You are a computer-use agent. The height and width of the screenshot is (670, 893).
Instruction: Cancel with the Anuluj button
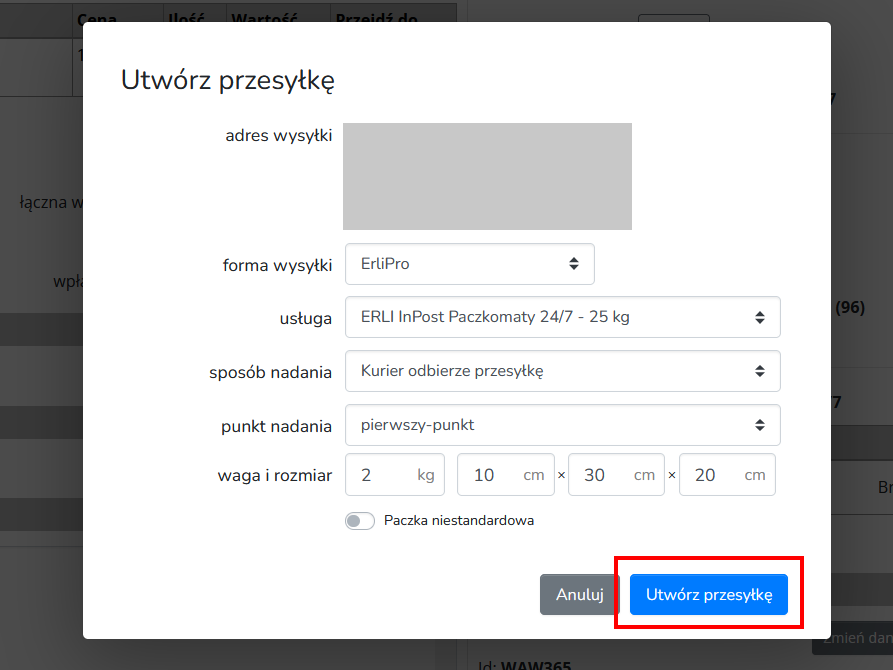pyautogui.click(x=579, y=594)
